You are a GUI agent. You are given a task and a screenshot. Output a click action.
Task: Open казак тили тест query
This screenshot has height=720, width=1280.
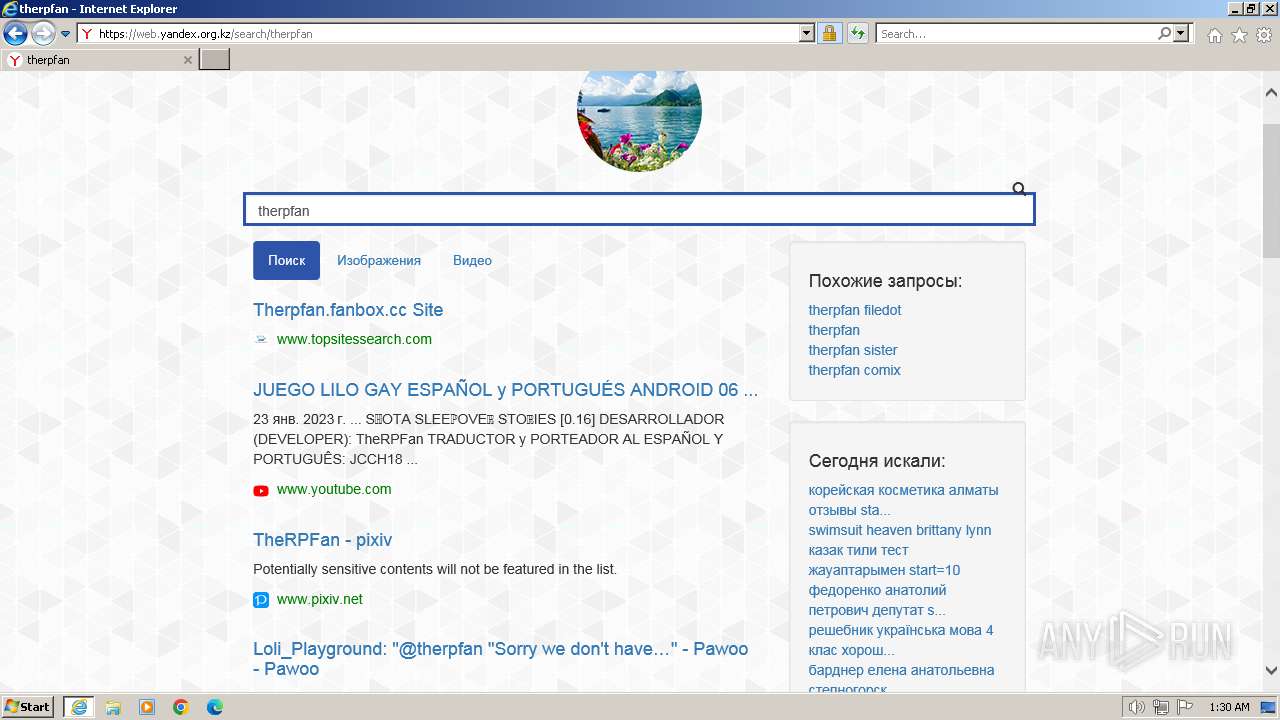coord(884,560)
